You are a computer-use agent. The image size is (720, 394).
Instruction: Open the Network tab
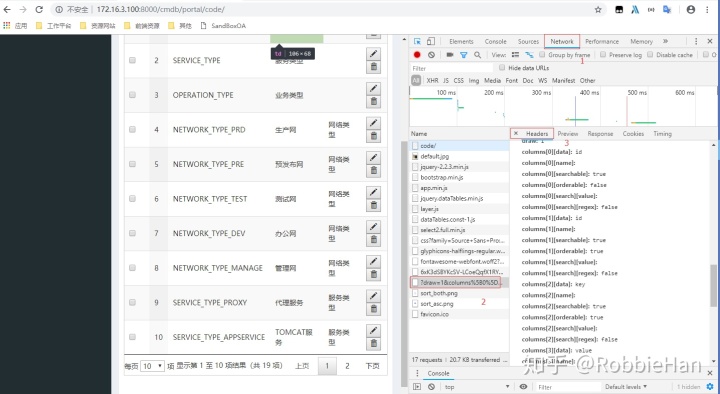tap(562, 41)
